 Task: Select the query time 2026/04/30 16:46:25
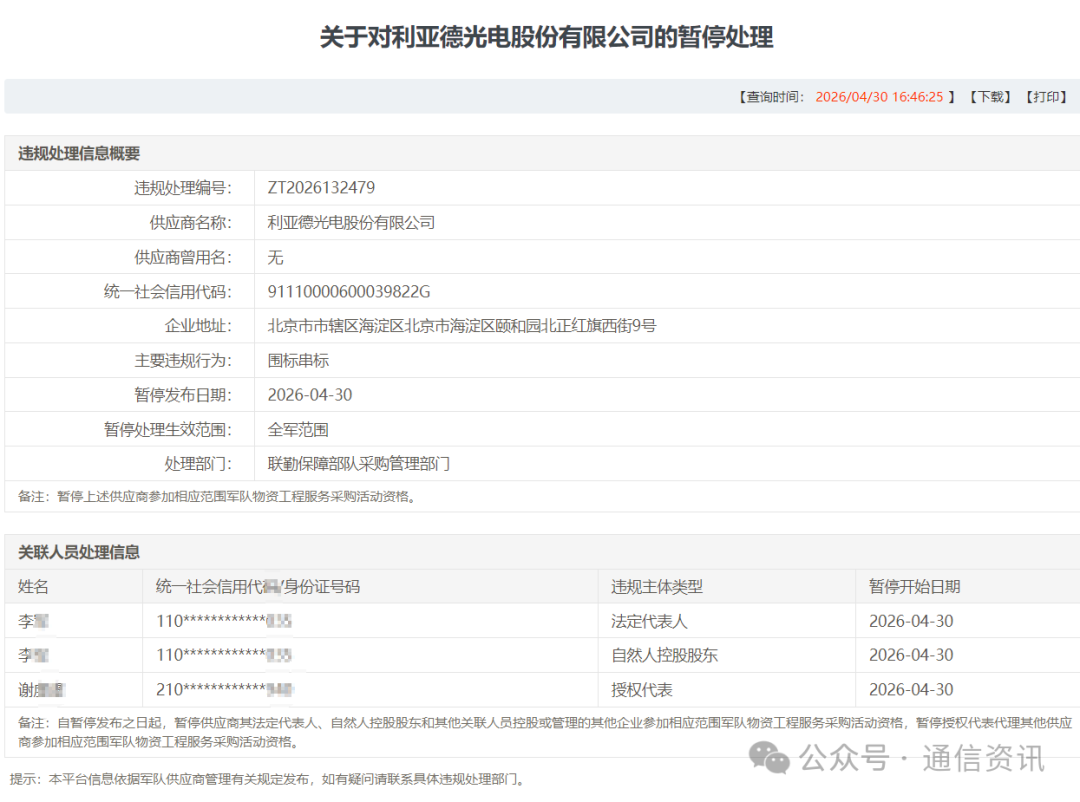879,97
